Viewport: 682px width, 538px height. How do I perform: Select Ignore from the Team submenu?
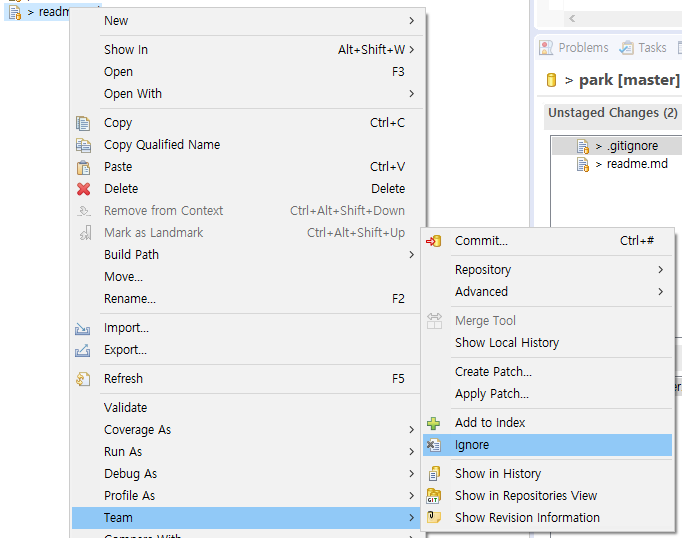[472, 445]
